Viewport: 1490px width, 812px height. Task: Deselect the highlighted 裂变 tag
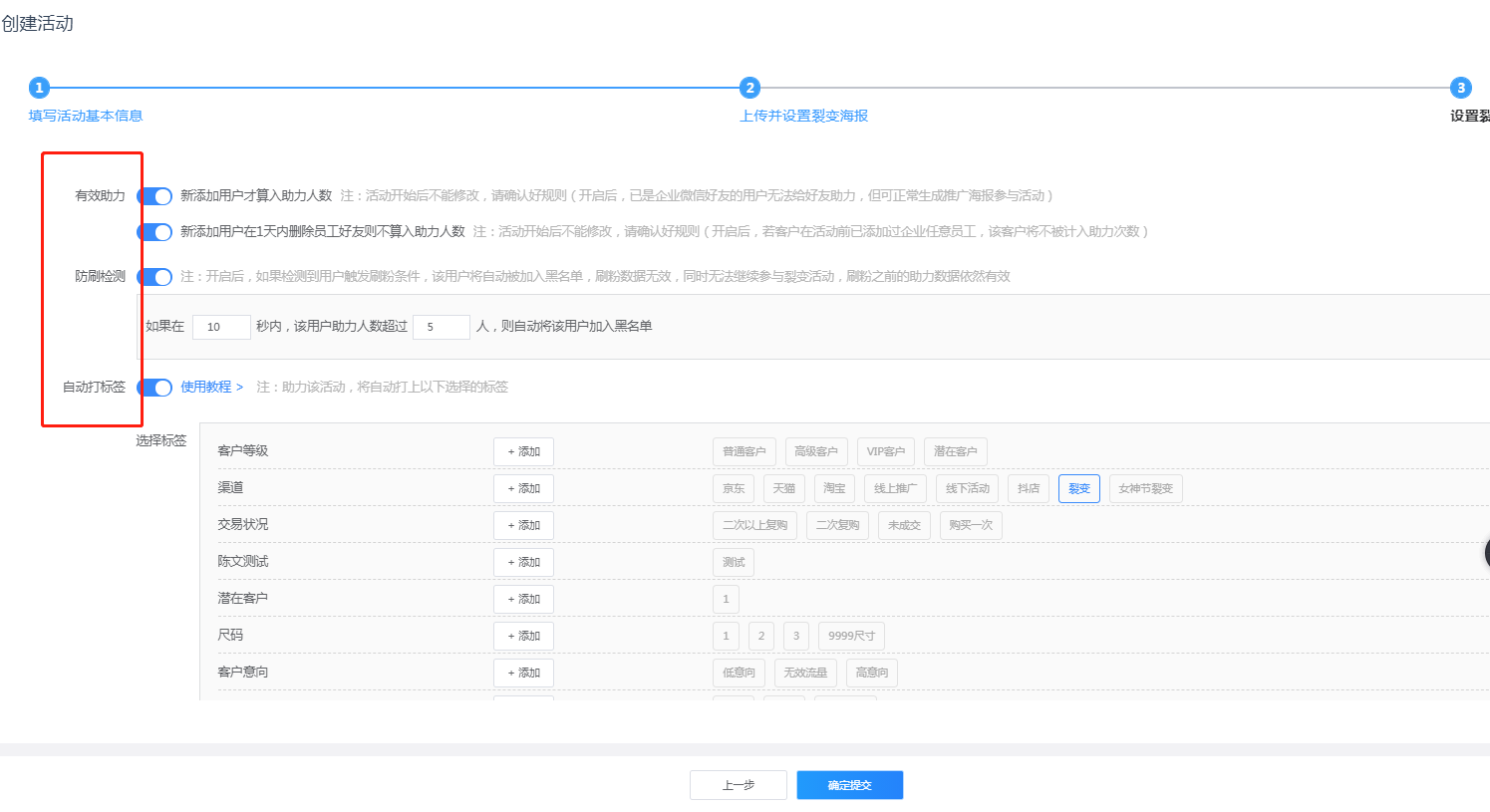tap(1078, 489)
